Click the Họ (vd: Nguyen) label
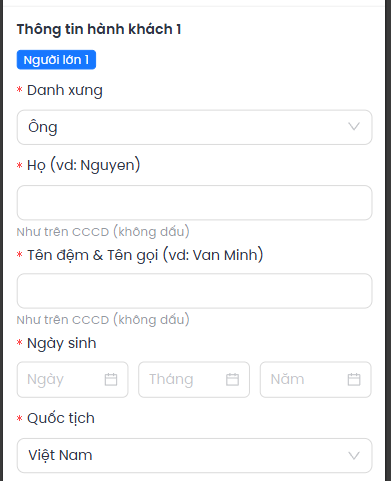This screenshot has height=481, width=391. pyautogui.click(x=83, y=165)
